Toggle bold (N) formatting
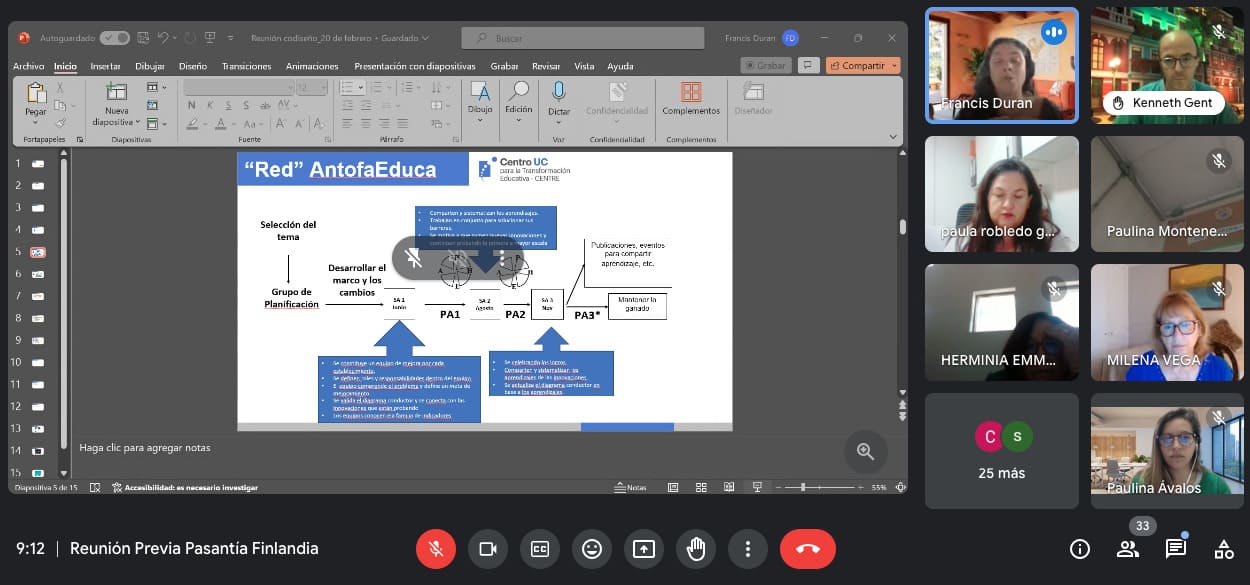This screenshot has height=585, width=1250. coord(192,105)
